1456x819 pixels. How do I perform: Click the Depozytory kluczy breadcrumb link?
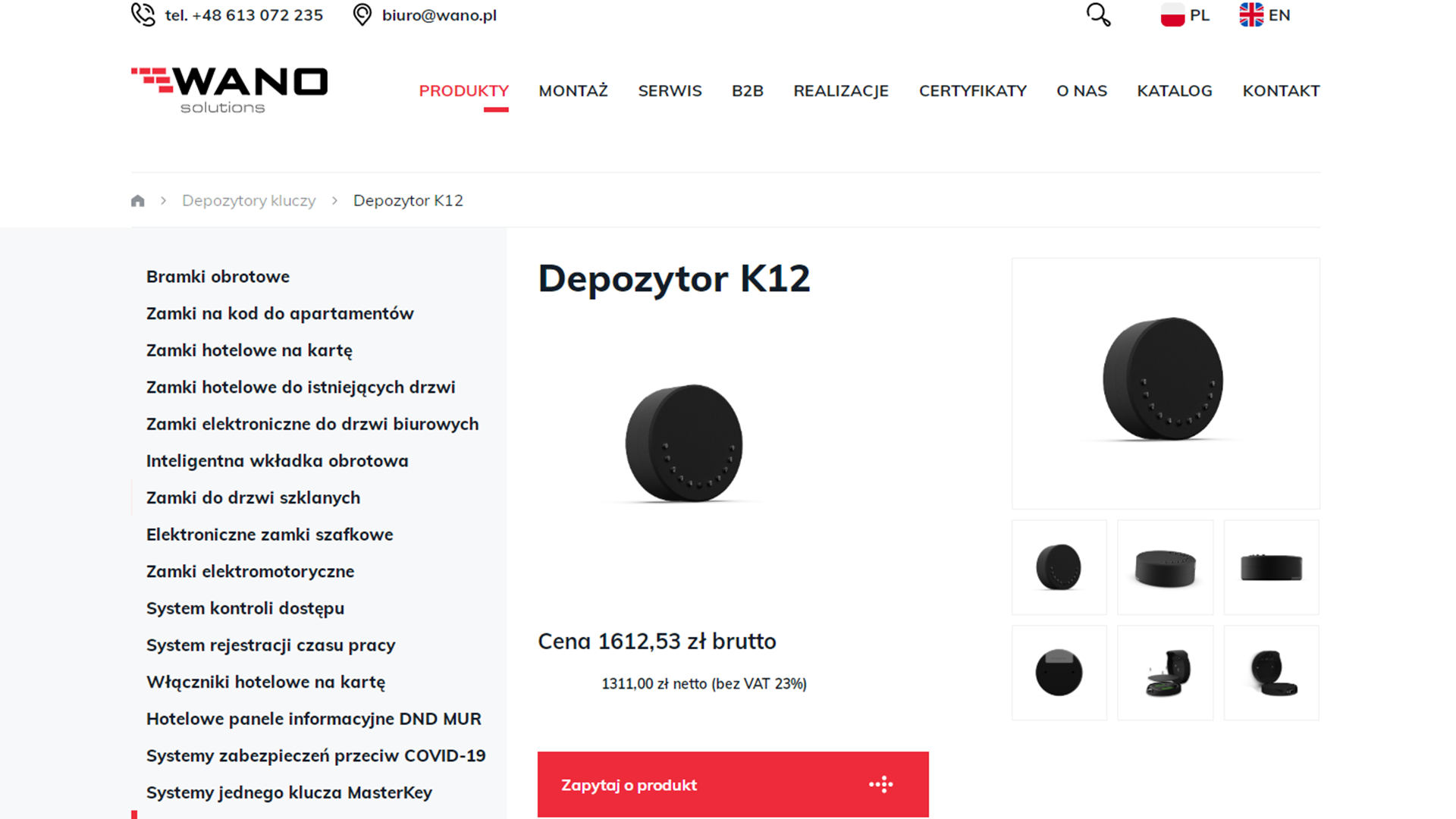249,201
